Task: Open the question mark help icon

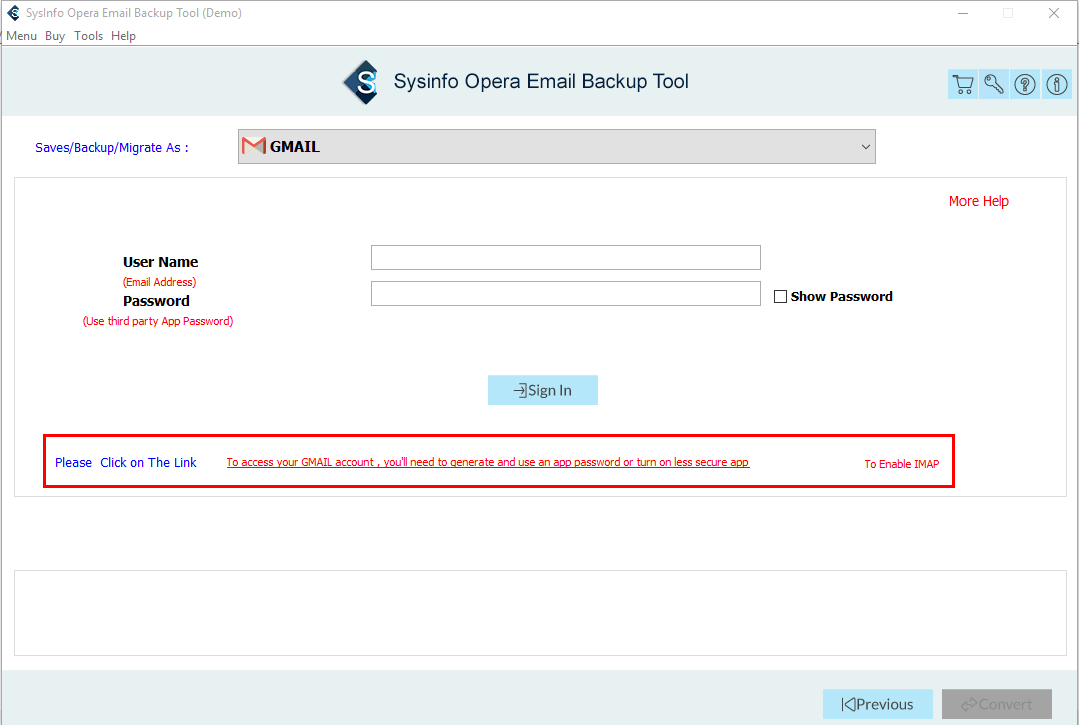Action: pos(1025,85)
